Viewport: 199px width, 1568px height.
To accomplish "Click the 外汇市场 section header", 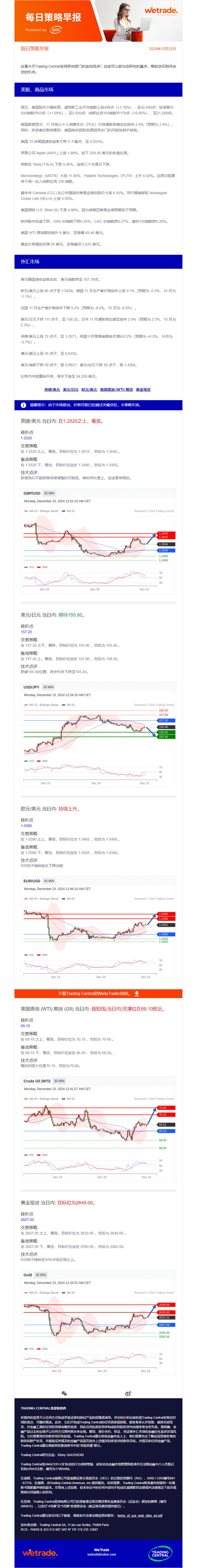I will (98, 262).
